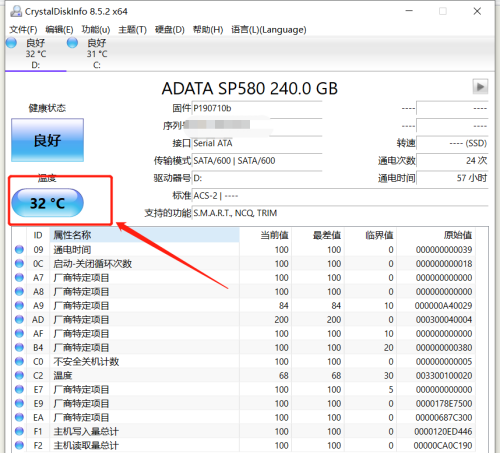This screenshot has height=453, width=500.
Task: Open the 语言(L)(Language) menu
Action: tap(269, 30)
